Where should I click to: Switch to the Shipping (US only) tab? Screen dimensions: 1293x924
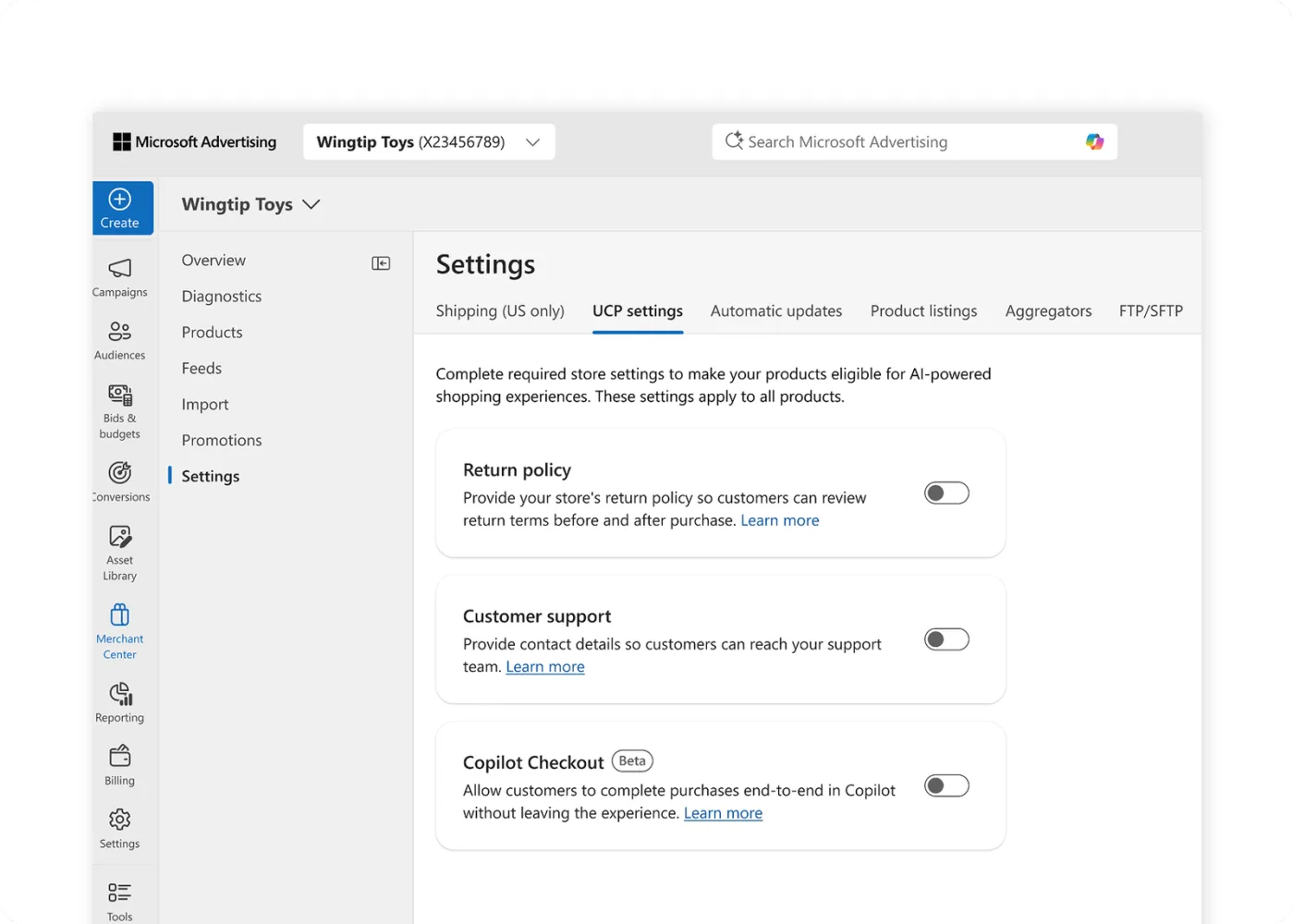(x=500, y=311)
